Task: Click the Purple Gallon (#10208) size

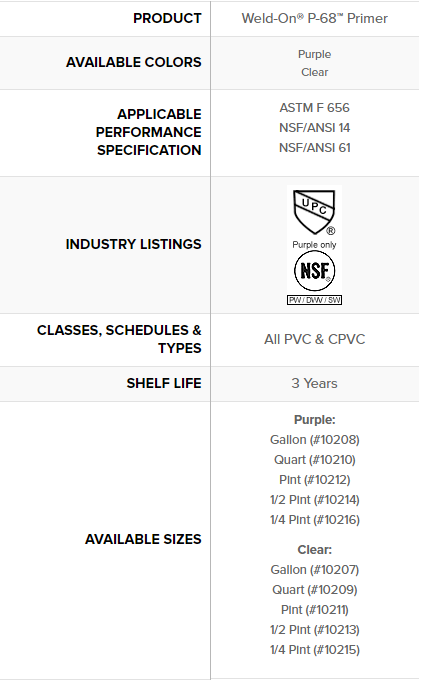Action: coord(315,440)
